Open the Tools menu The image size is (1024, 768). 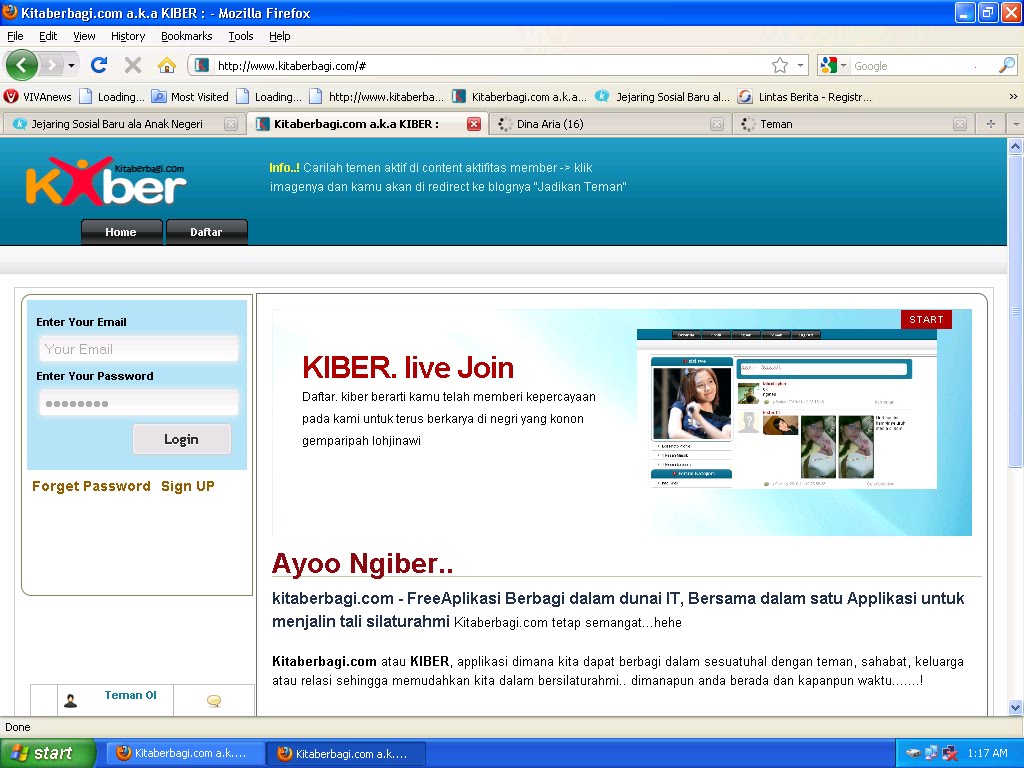[240, 36]
